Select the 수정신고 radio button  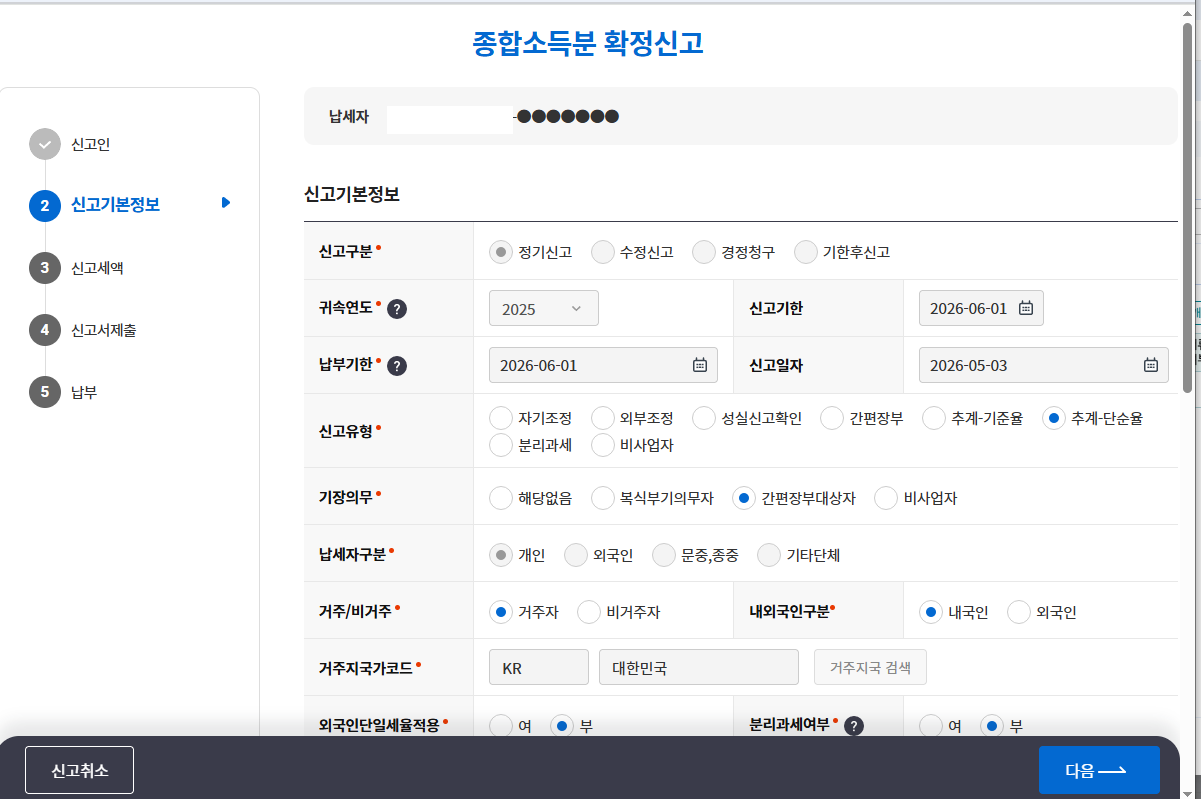(602, 252)
